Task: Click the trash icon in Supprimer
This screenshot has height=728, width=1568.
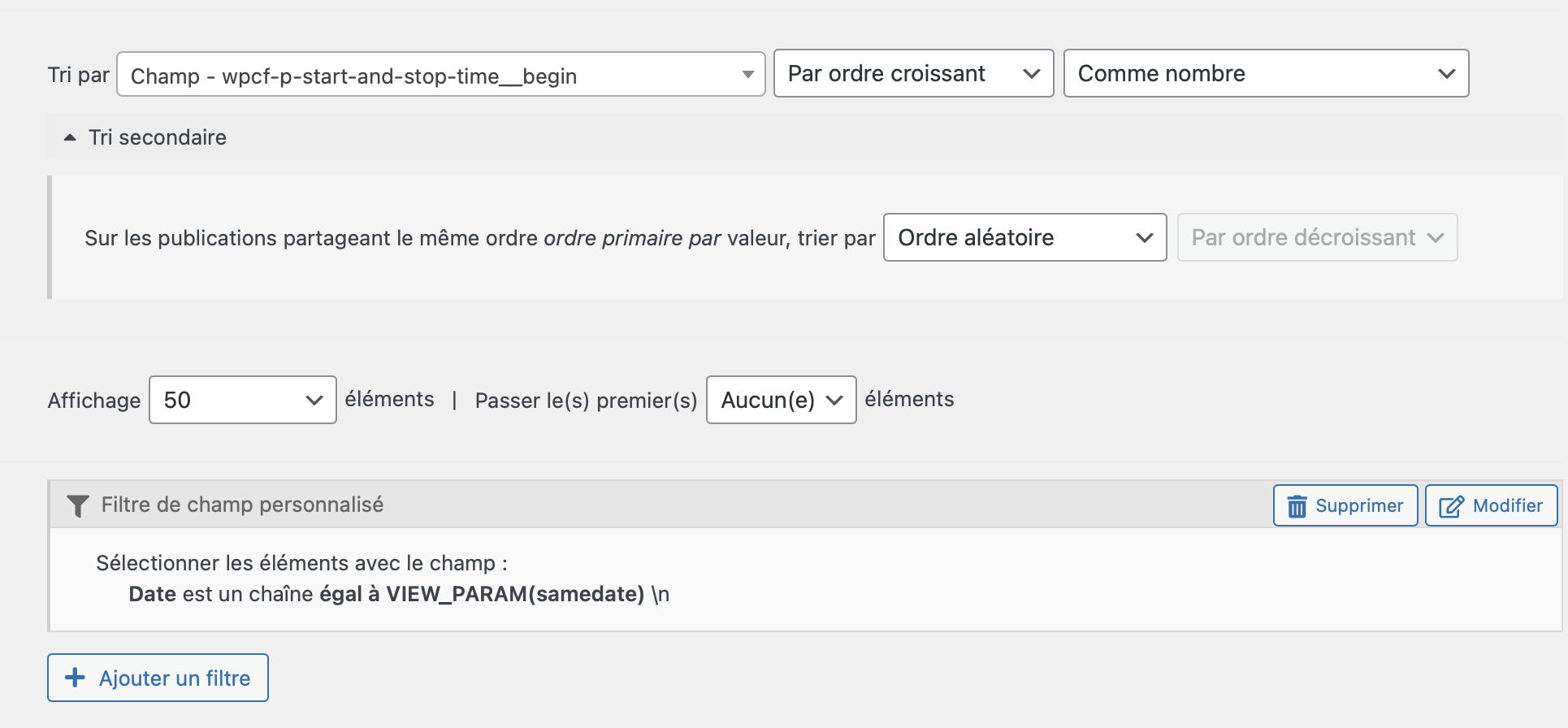Action: pyautogui.click(x=1297, y=506)
